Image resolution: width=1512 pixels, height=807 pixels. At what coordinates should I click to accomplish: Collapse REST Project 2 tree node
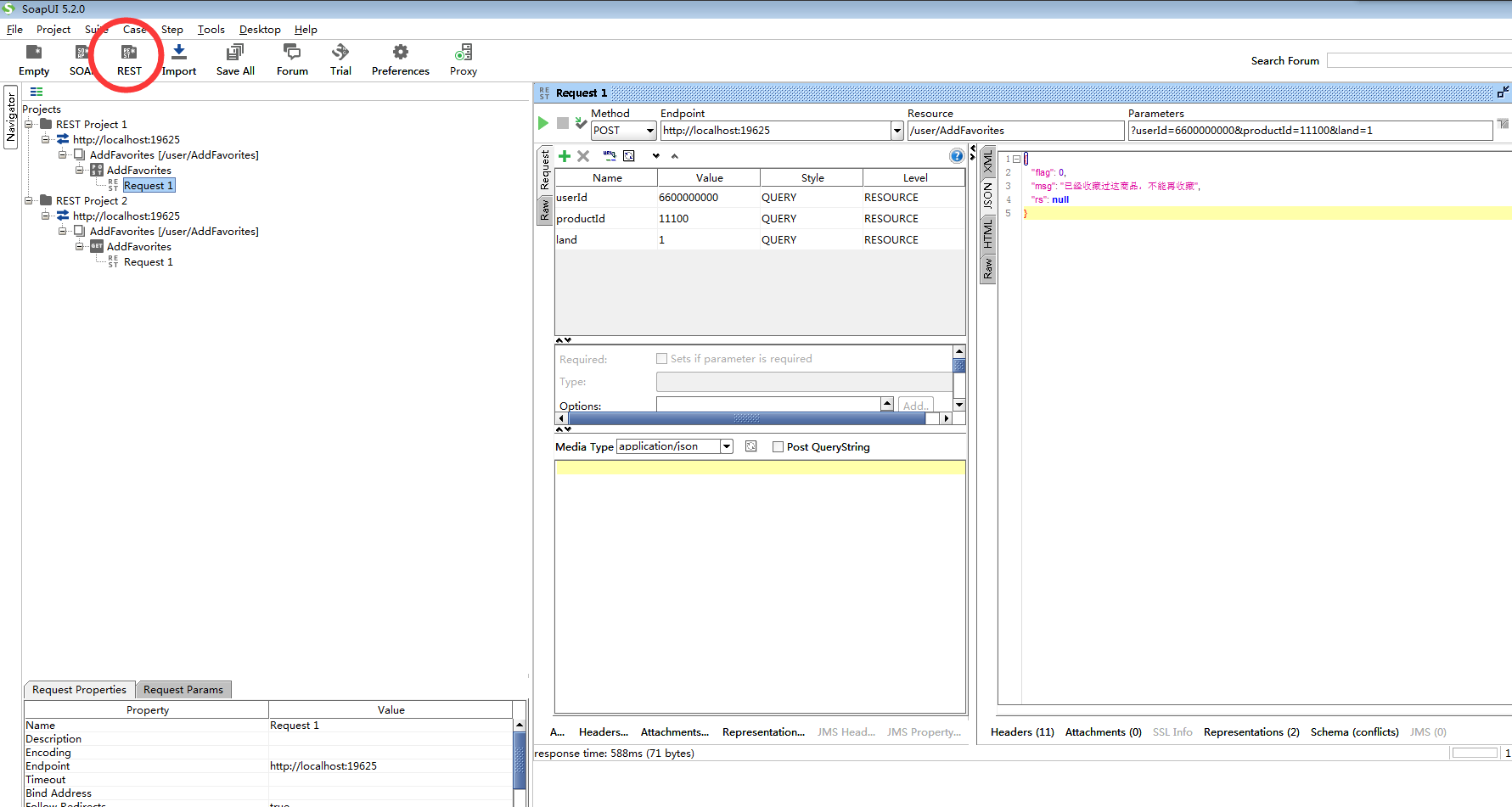29,200
